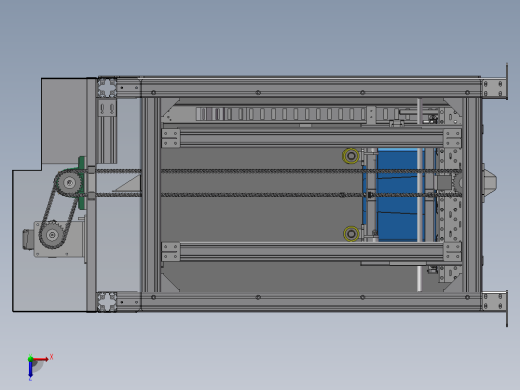Viewport: 520px width, 390px height.
Task: Select the top horizontal aluminum frame extrusion
Action: tap(311, 88)
